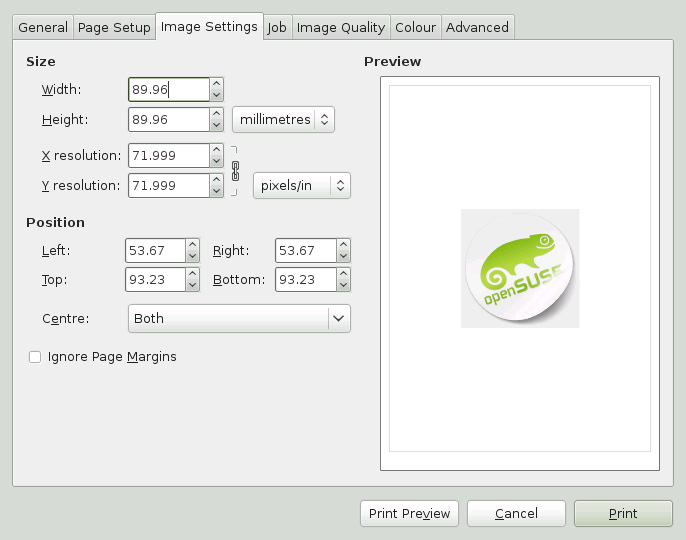
Task: Click into the Width input field
Action: click(x=168, y=90)
